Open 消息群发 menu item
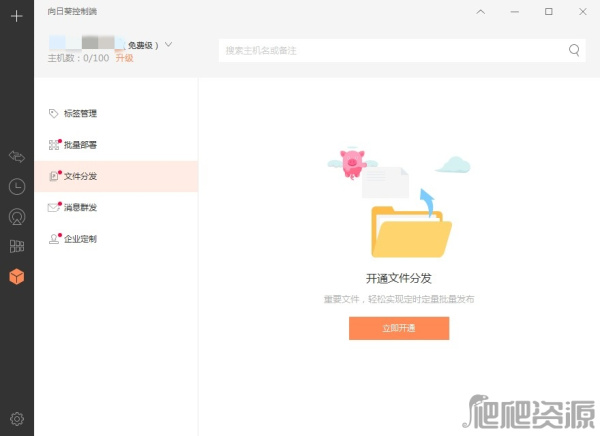Viewport: 600px width, 436px height. click(x=116, y=208)
